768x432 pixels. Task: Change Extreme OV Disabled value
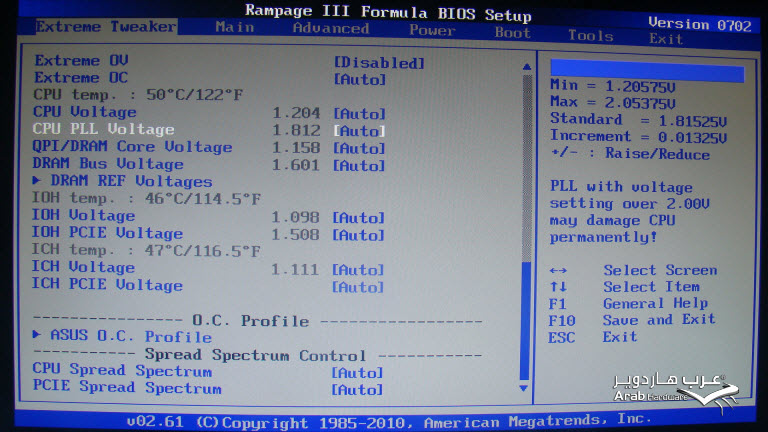[x=379, y=63]
